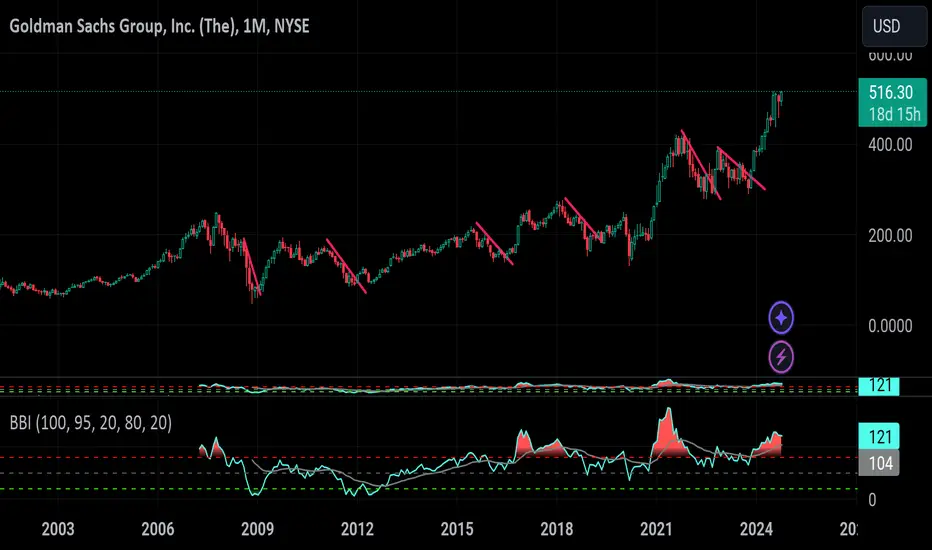The height and width of the screenshot is (550, 932).
Task: Click the 2021 year label on time axis
Action: point(656,529)
